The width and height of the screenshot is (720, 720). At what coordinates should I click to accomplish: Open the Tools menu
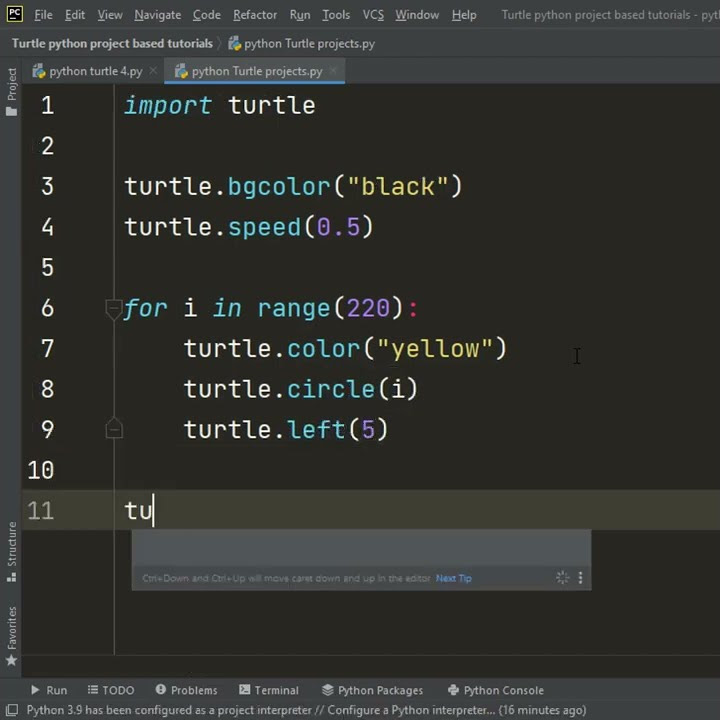tap(336, 15)
